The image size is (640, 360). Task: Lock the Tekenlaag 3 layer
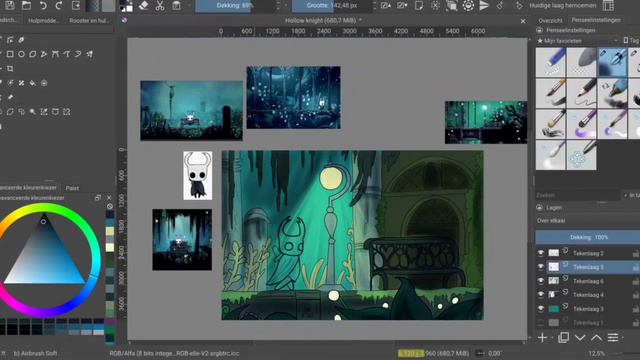(636, 309)
